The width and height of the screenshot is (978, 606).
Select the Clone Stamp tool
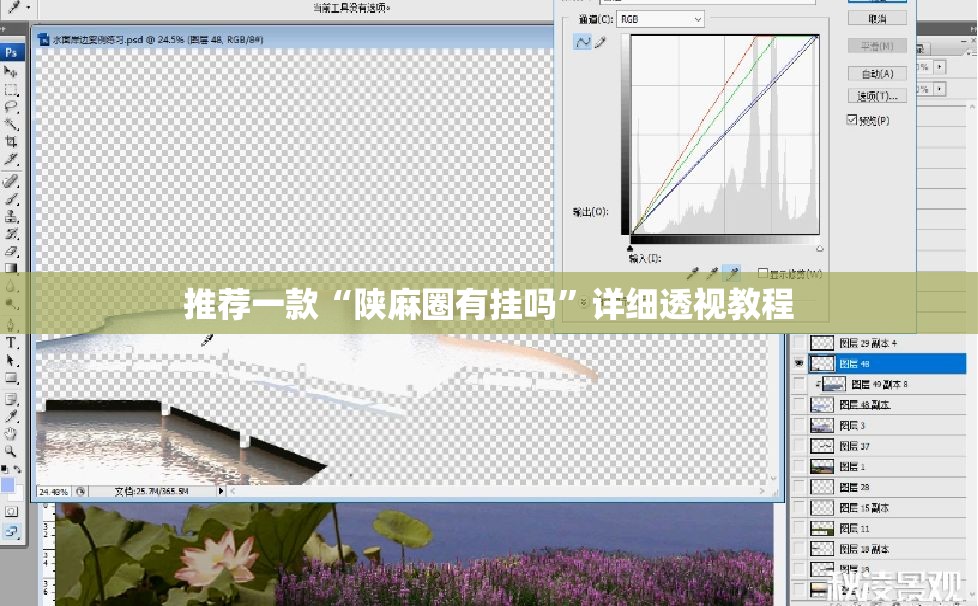pyautogui.click(x=11, y=217)
